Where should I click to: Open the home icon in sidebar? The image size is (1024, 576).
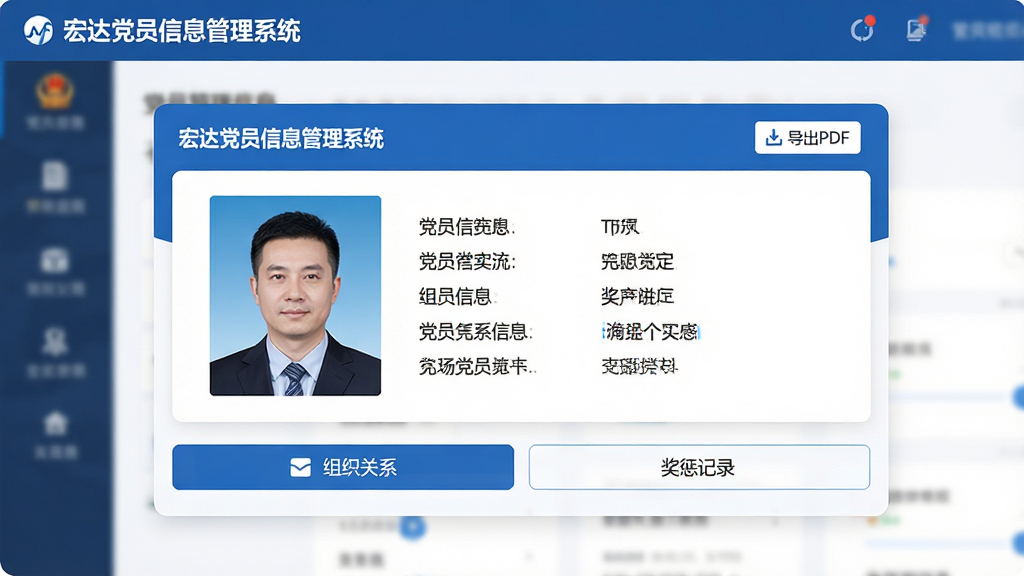[56, 423]
